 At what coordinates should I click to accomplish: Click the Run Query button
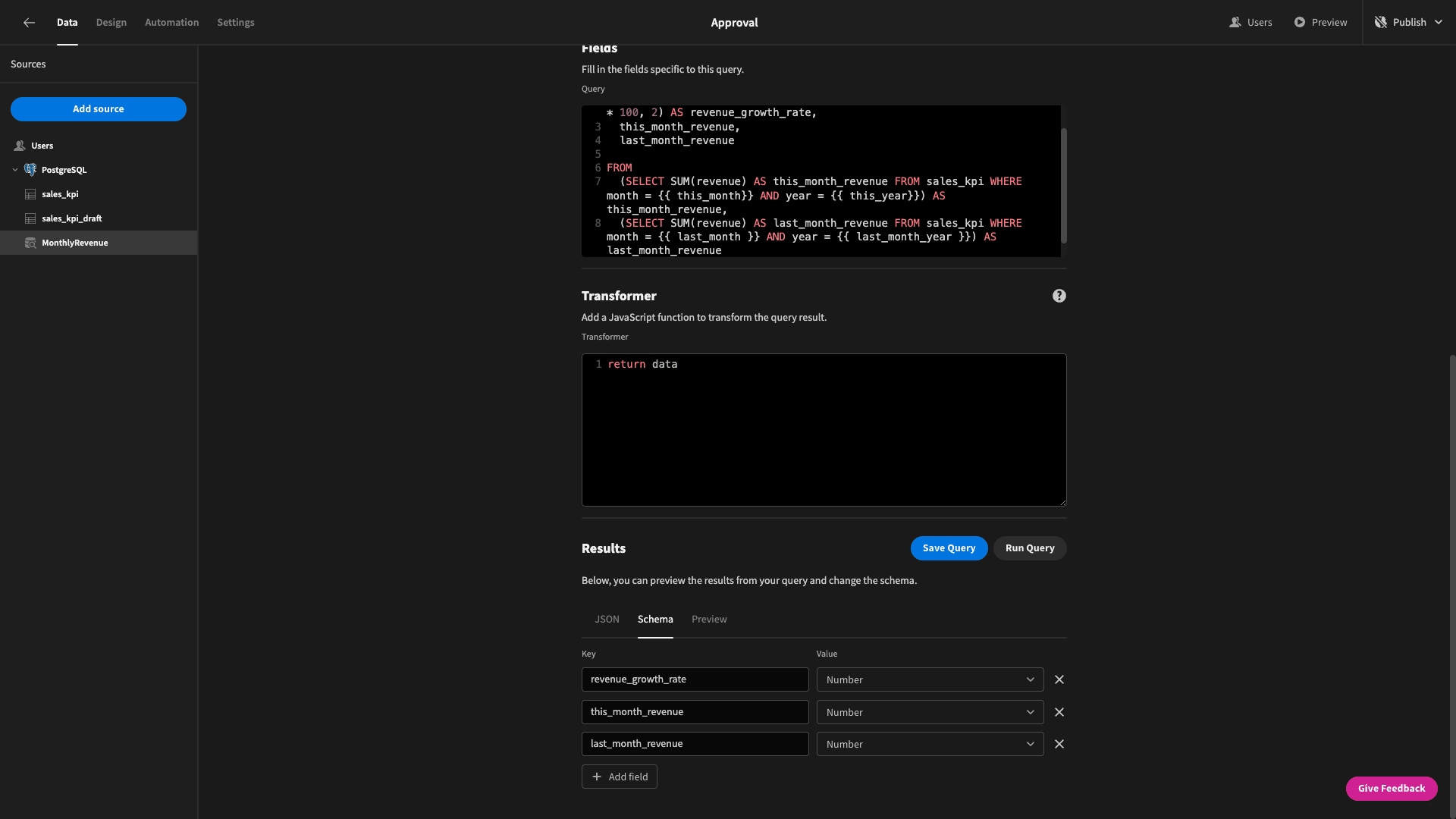1030,548
